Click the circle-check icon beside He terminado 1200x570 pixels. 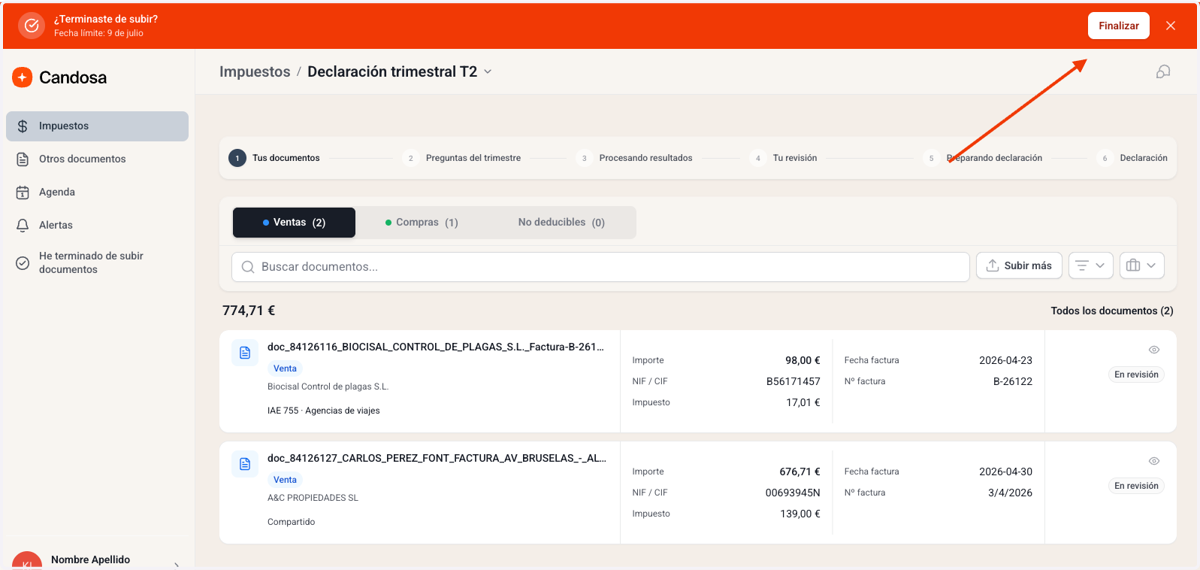(x=23, y=263)
